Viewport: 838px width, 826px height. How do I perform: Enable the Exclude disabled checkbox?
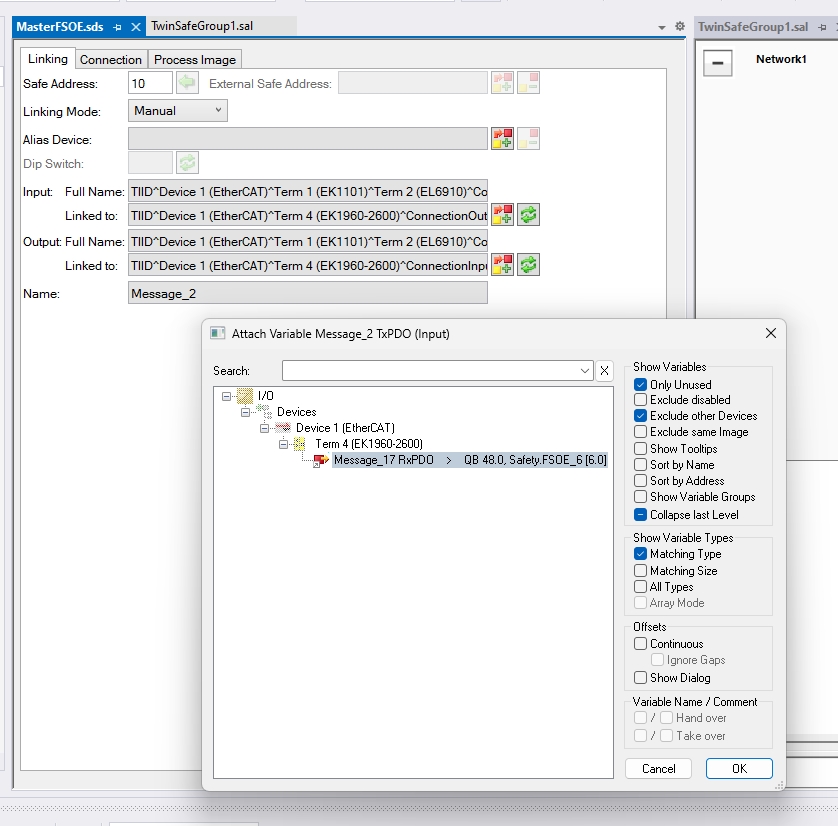641,400
